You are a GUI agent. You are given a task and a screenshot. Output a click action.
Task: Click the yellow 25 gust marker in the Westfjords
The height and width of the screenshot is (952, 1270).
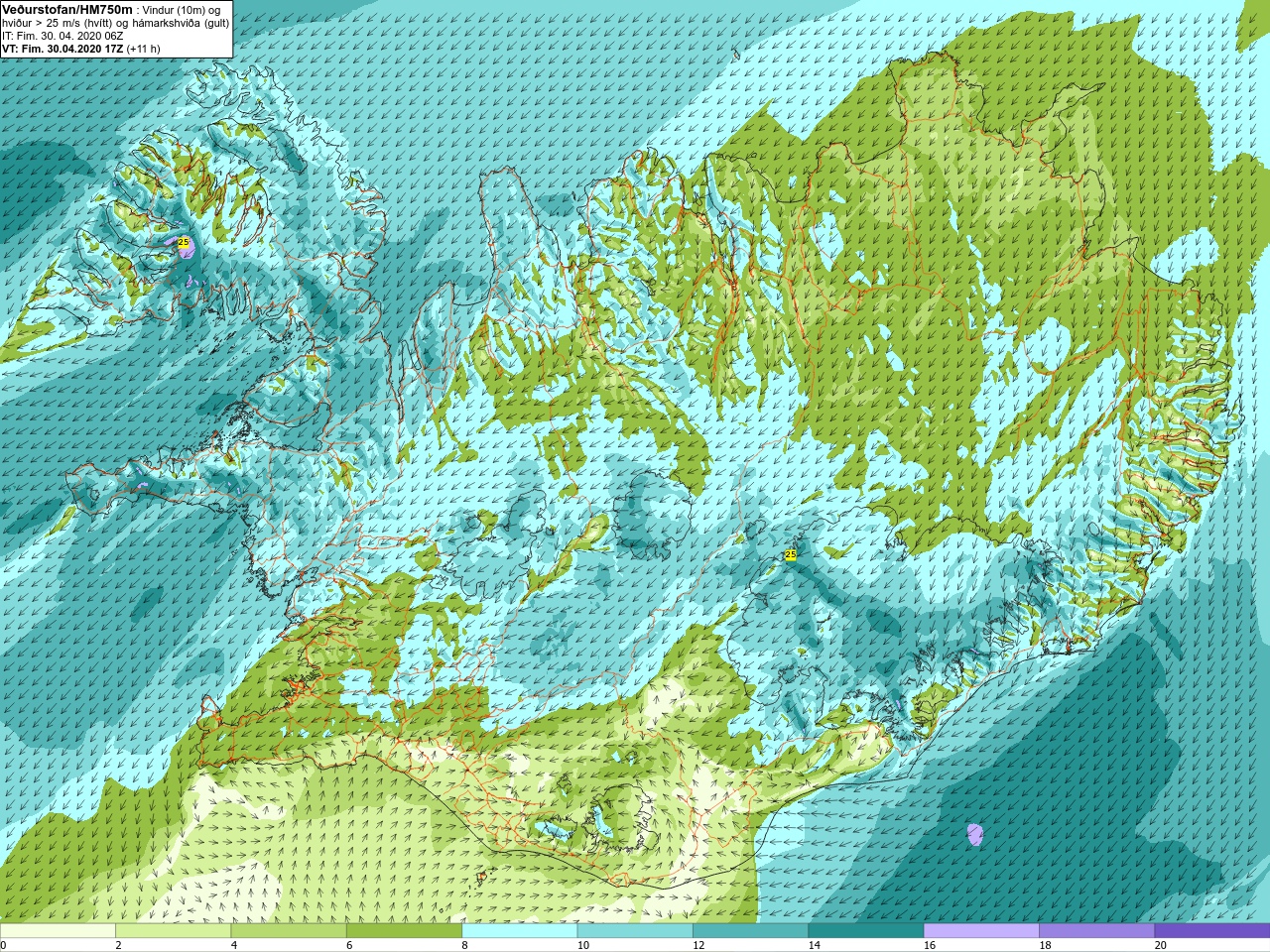point(184,242)
